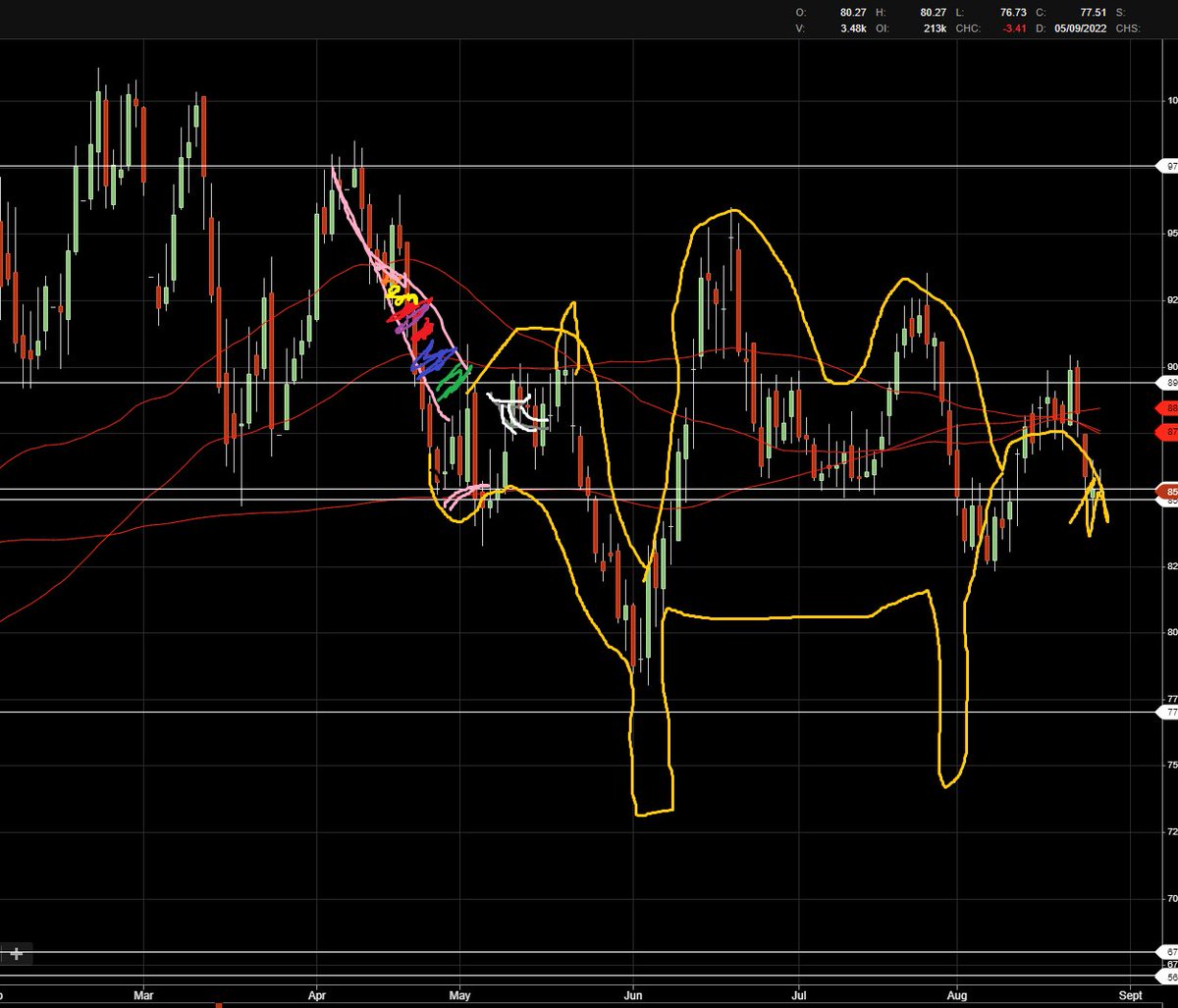Click the 95 label on price axis
Screen dimensions: 1178x1008
[1171, 234]
